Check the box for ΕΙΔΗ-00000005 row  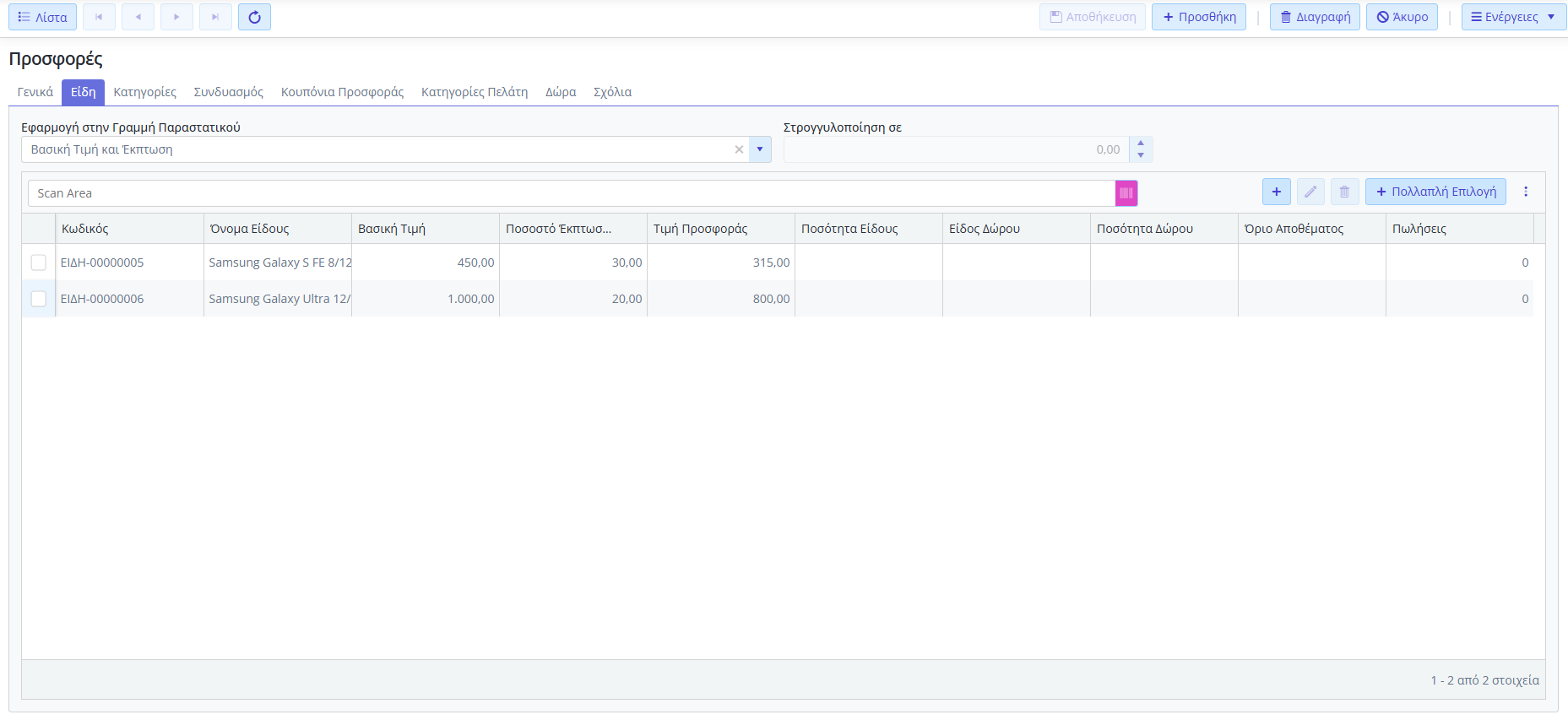pyautogui.click(x=39, y=263)
